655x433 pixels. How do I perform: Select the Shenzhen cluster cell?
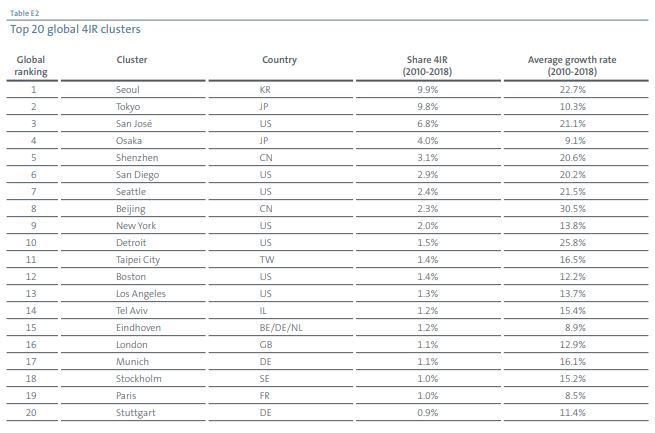tap(136, 157)
